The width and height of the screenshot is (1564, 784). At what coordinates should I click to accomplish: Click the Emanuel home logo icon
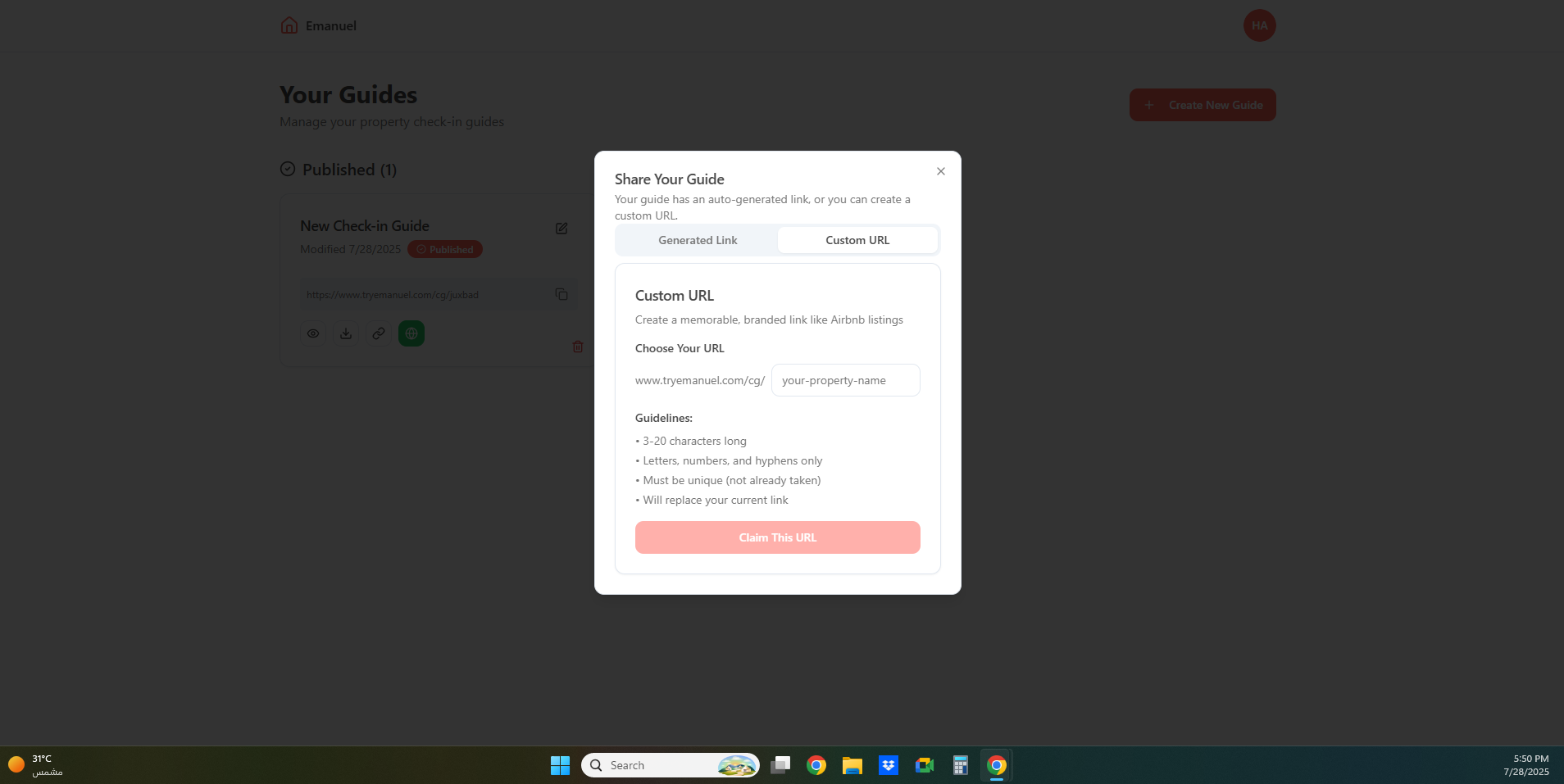[289, 25]
